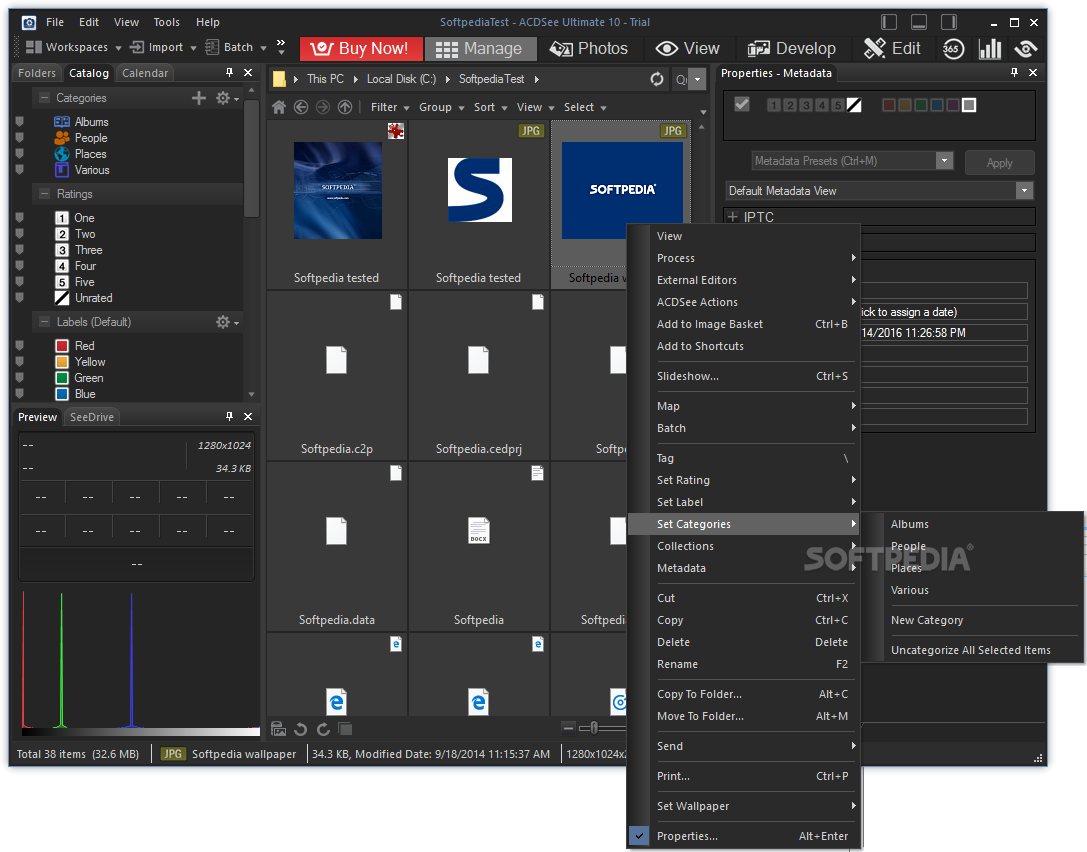Click the People category icon

point(62,138)
